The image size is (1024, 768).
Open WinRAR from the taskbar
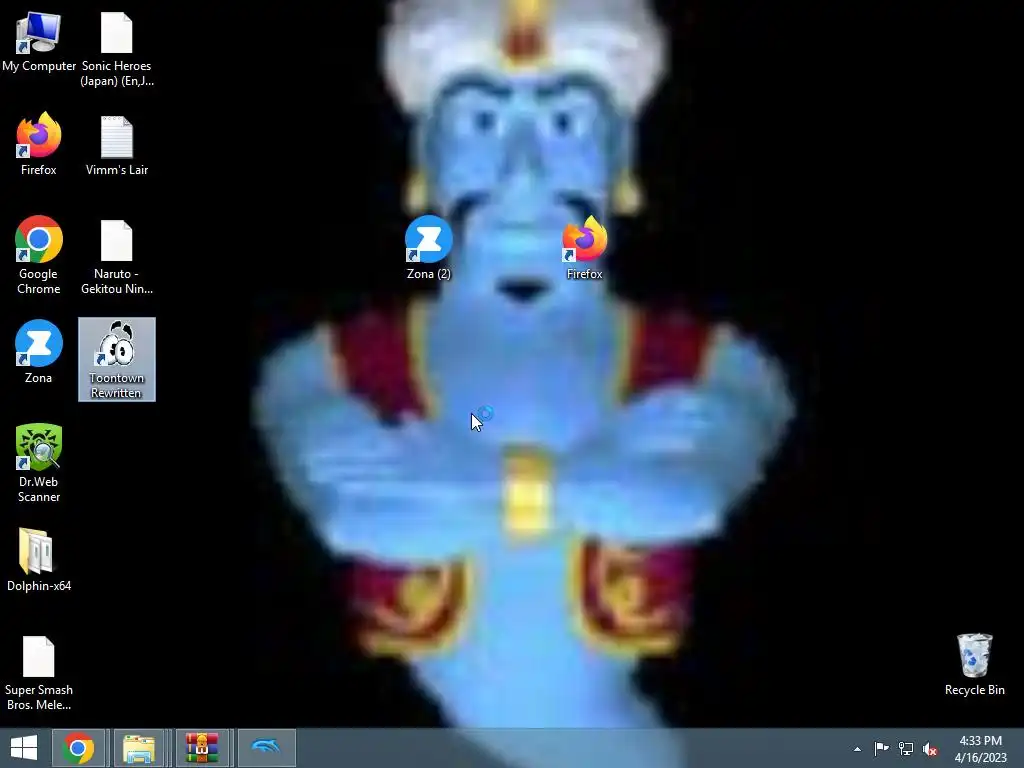coord(201,748)
